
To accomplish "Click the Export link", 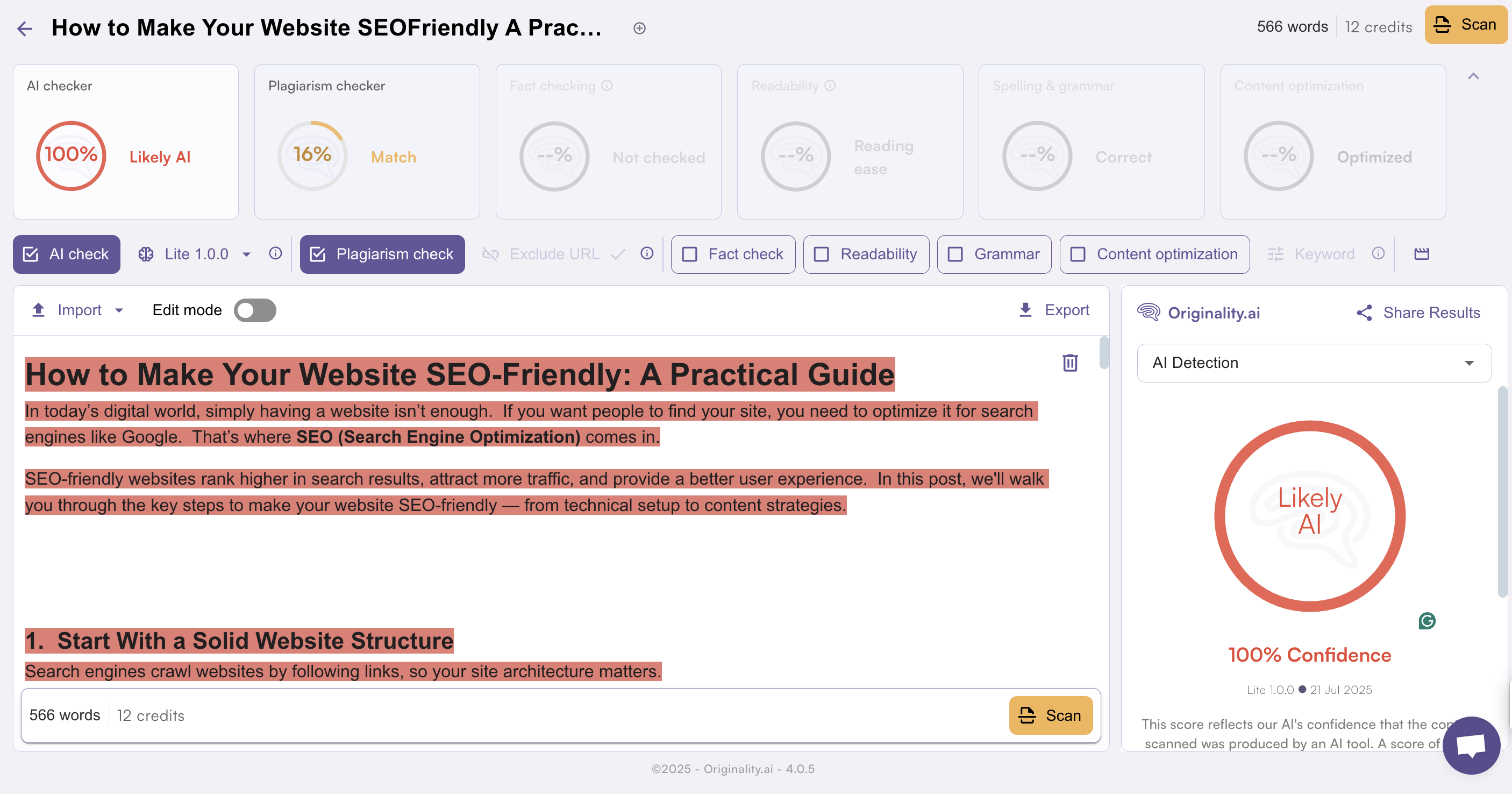I will (1066, 310).
